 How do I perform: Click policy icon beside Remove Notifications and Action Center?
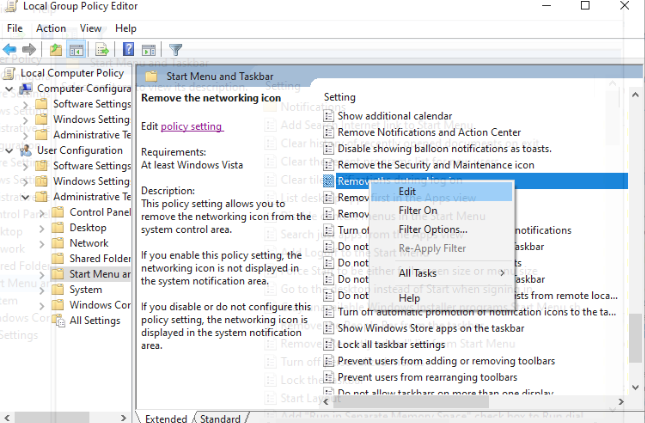(x=328, y=132)
